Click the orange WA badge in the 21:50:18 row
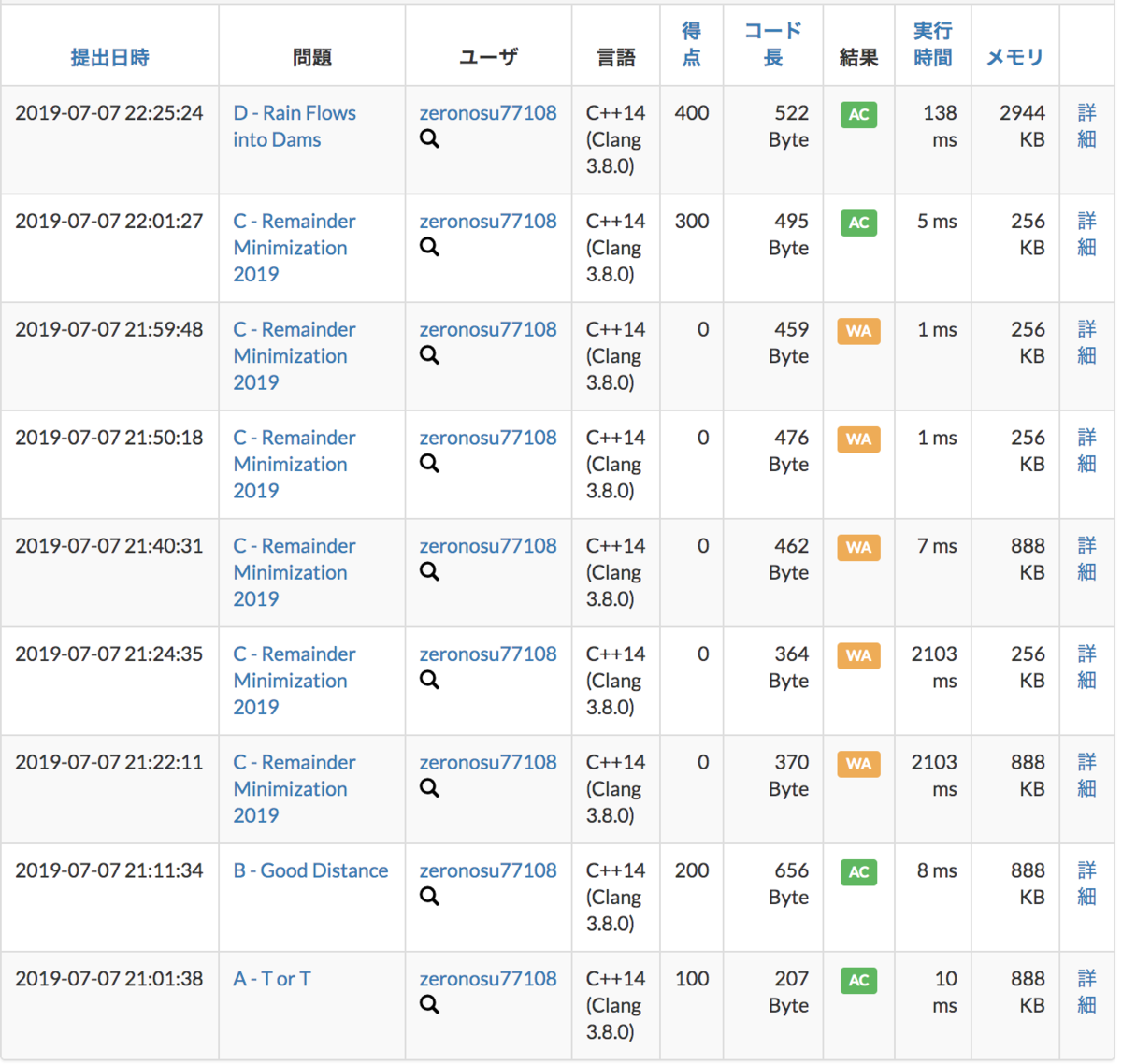Image resolution: width=1122 pixels, height=1064 pixels. (857, 439)
